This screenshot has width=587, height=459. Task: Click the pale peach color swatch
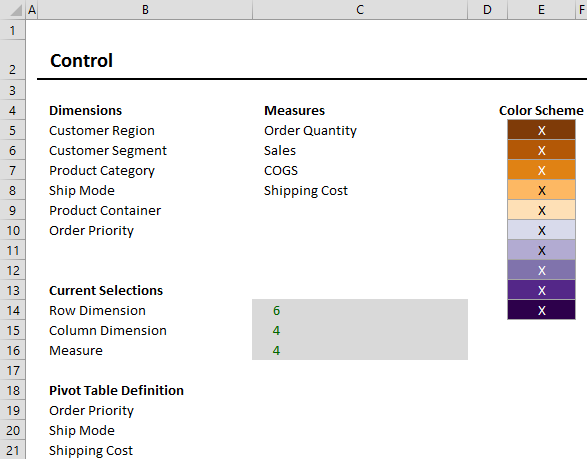(541, 210)
